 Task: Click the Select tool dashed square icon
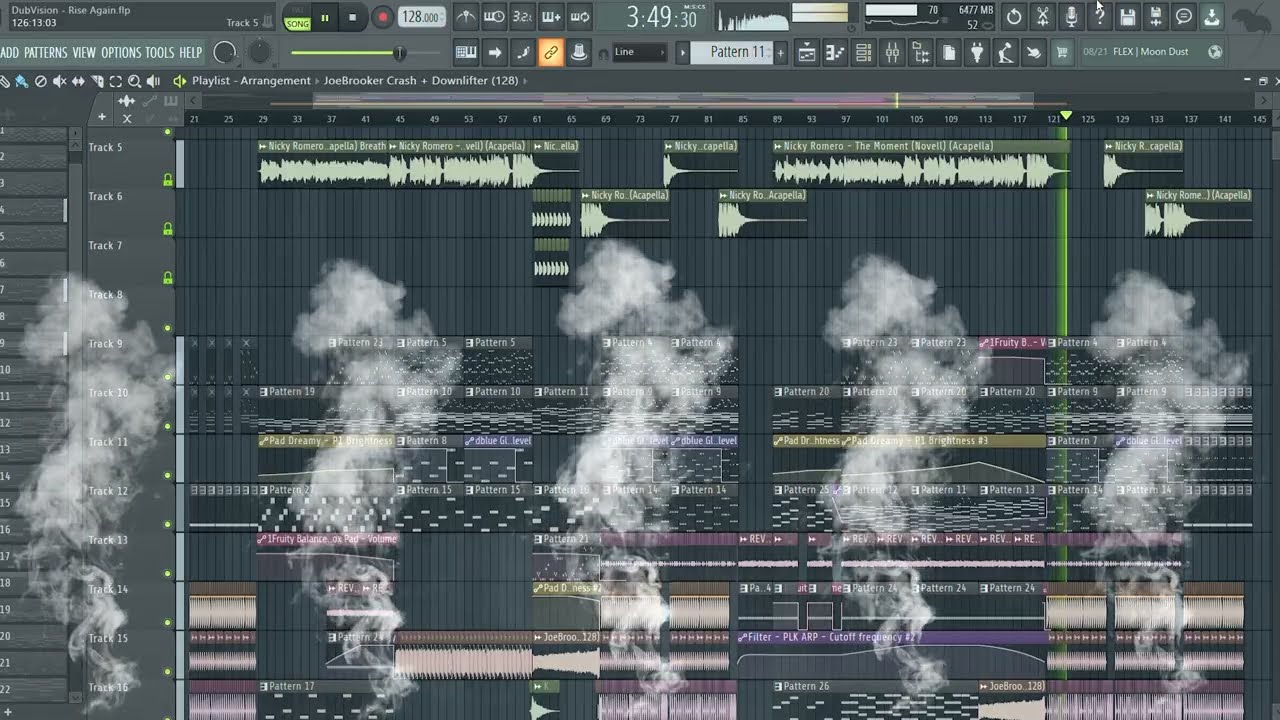click(x=116, y=81)
